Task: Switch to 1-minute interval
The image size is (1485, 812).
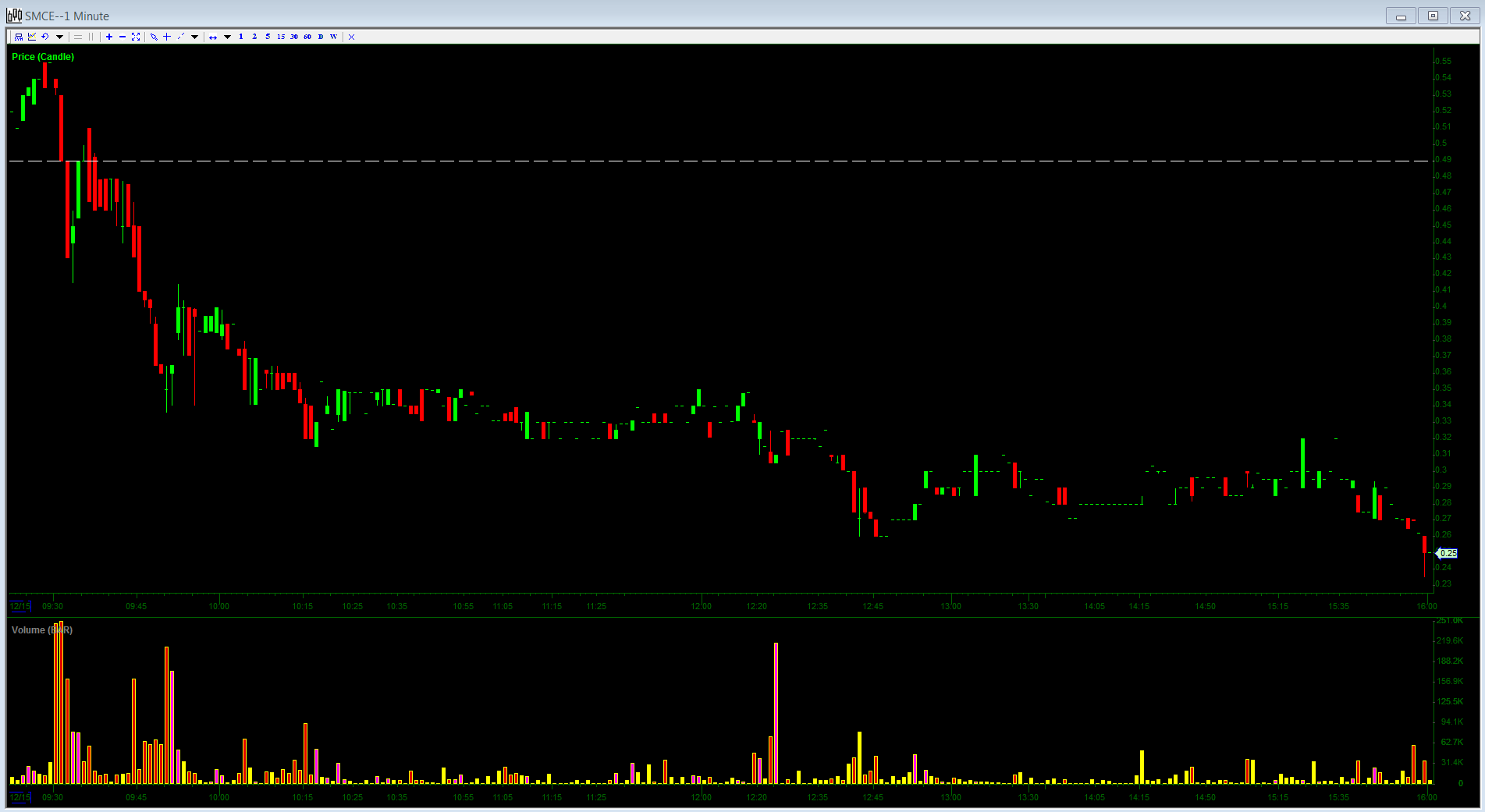Action: [241, 37]
